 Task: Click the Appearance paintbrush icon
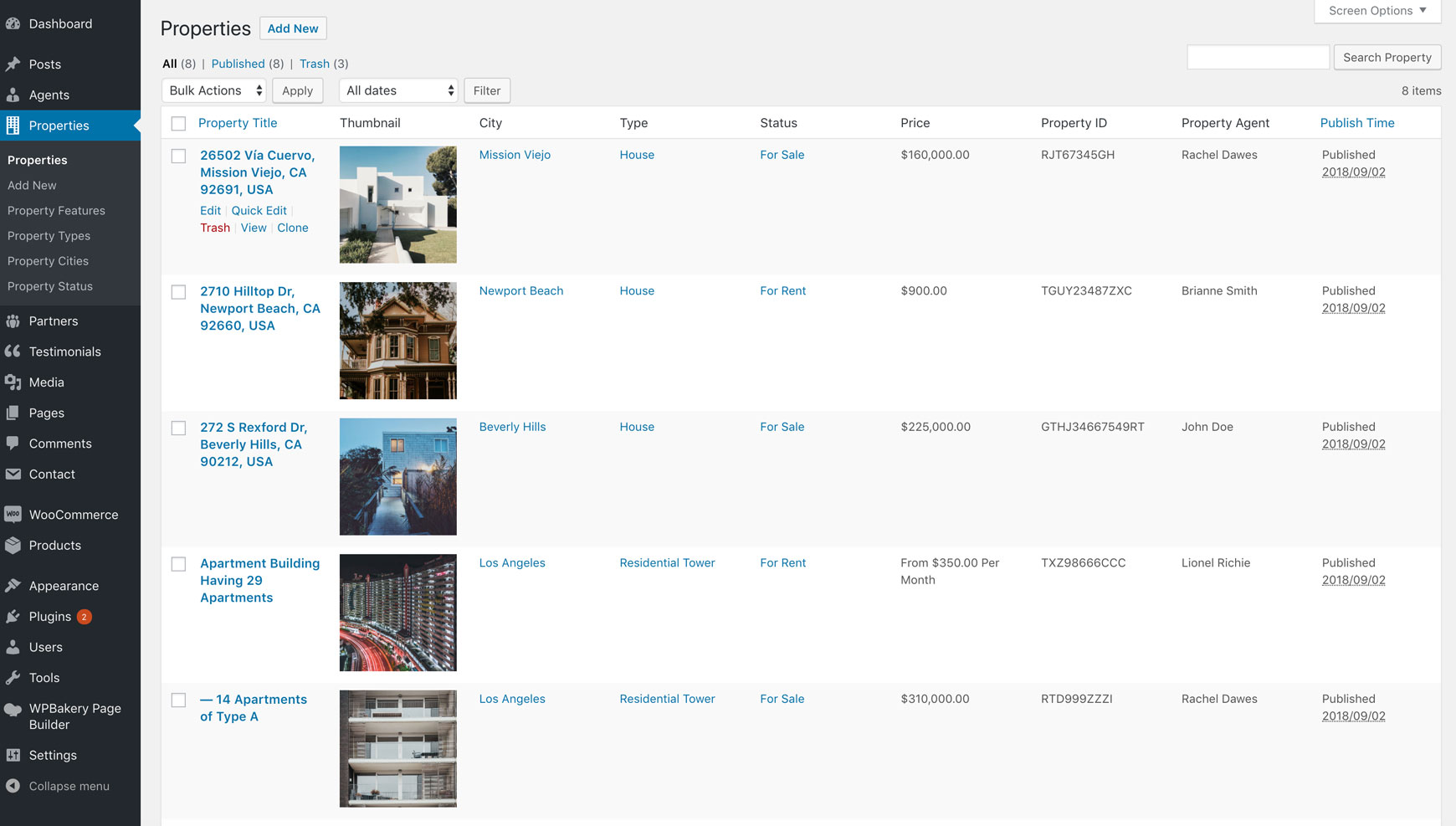pyautogui.click(x=13, y=586)
